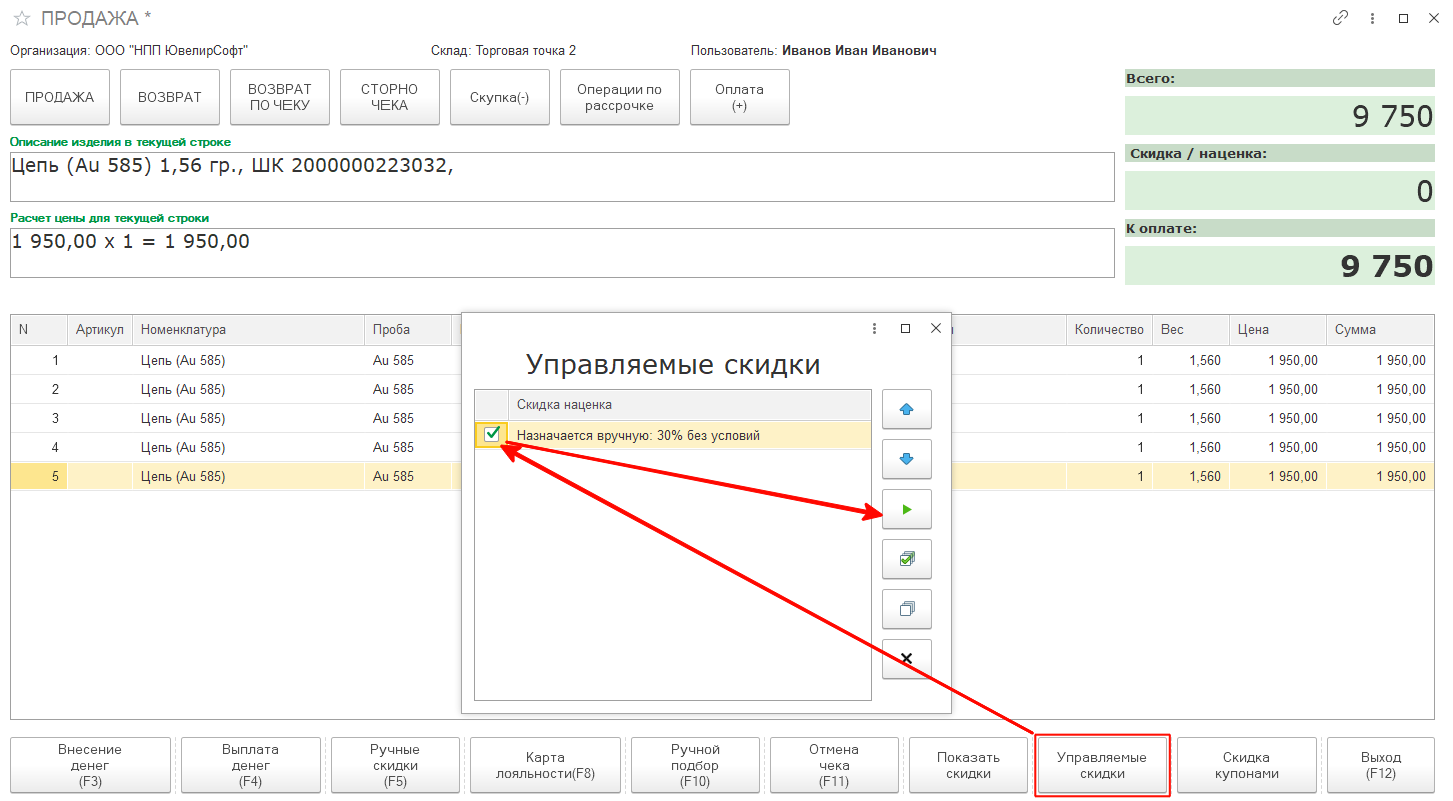Click the К оплате amount field
The image size is (1453, 801).
1280,266
